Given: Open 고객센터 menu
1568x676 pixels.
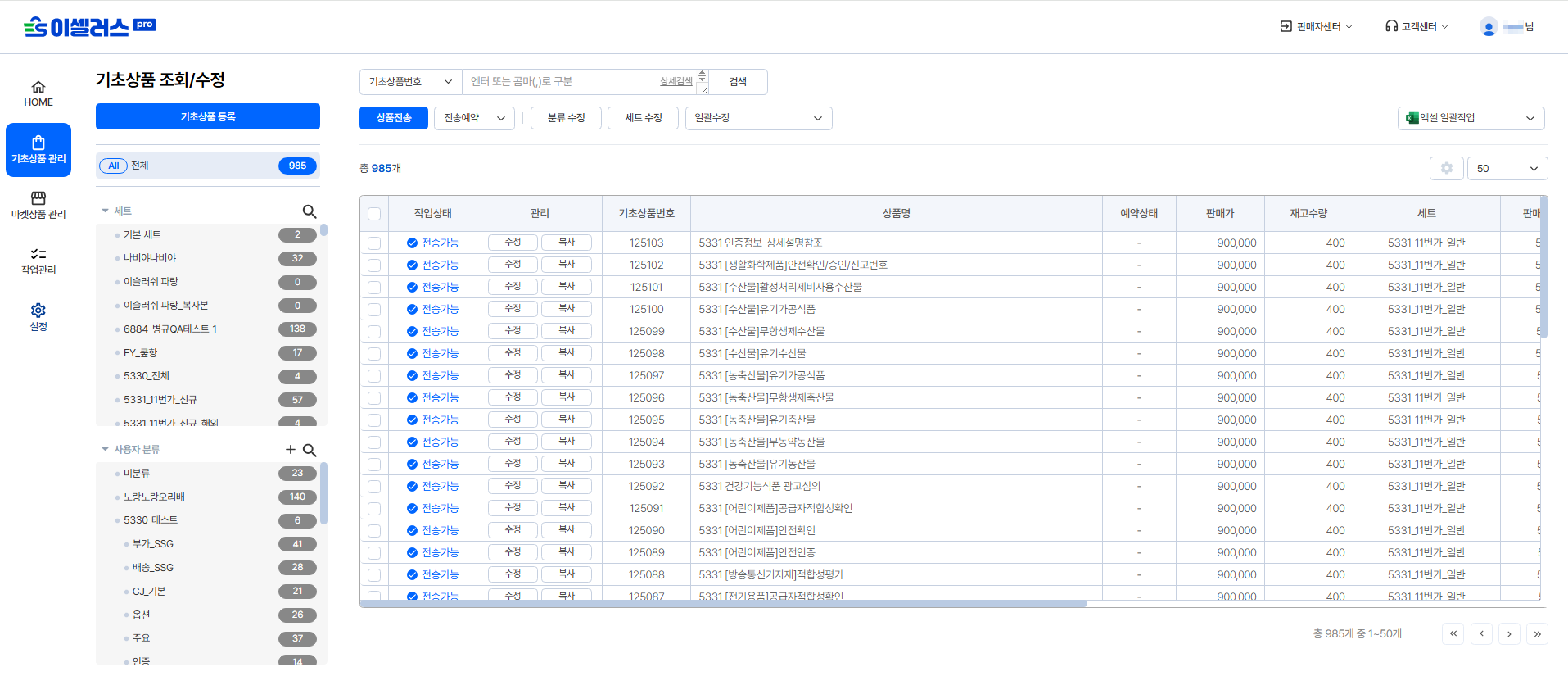Looking at the screenshot, I should (1417, 27).
